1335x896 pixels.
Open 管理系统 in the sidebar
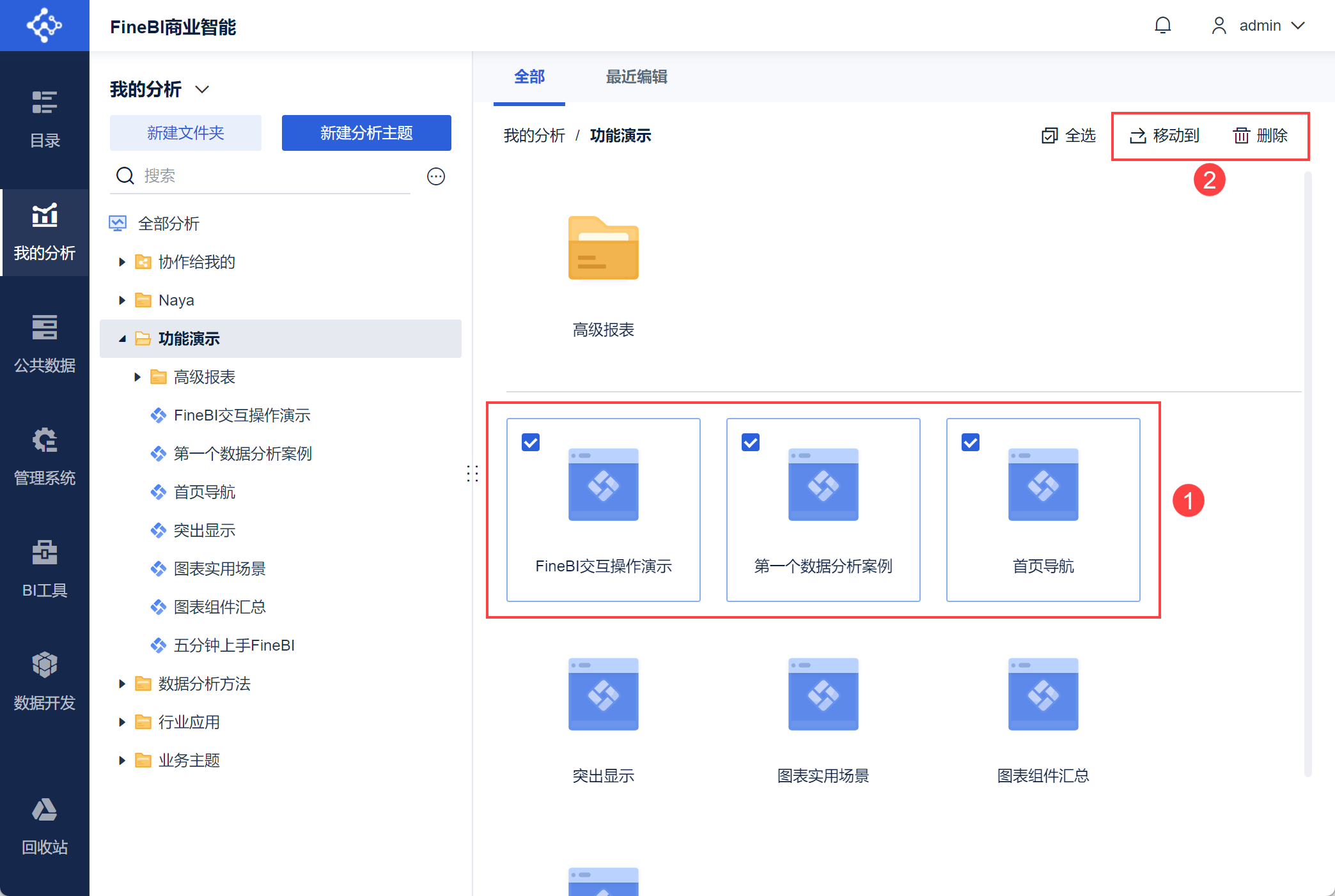(x=45, y=458)
